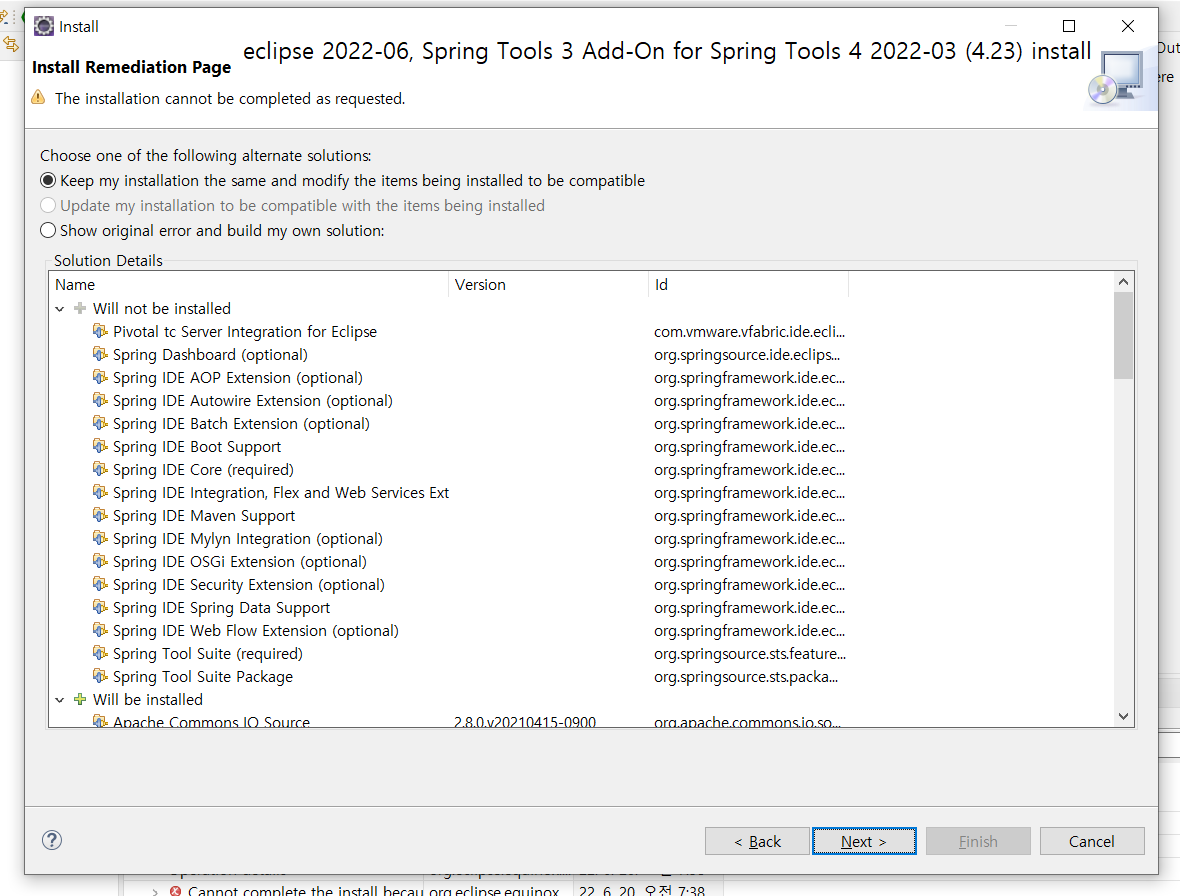Click feature icon of Apache Commons IO Source
Image resolution: width=1180 pixels, height=896 pixels.
tap(100, 721)
